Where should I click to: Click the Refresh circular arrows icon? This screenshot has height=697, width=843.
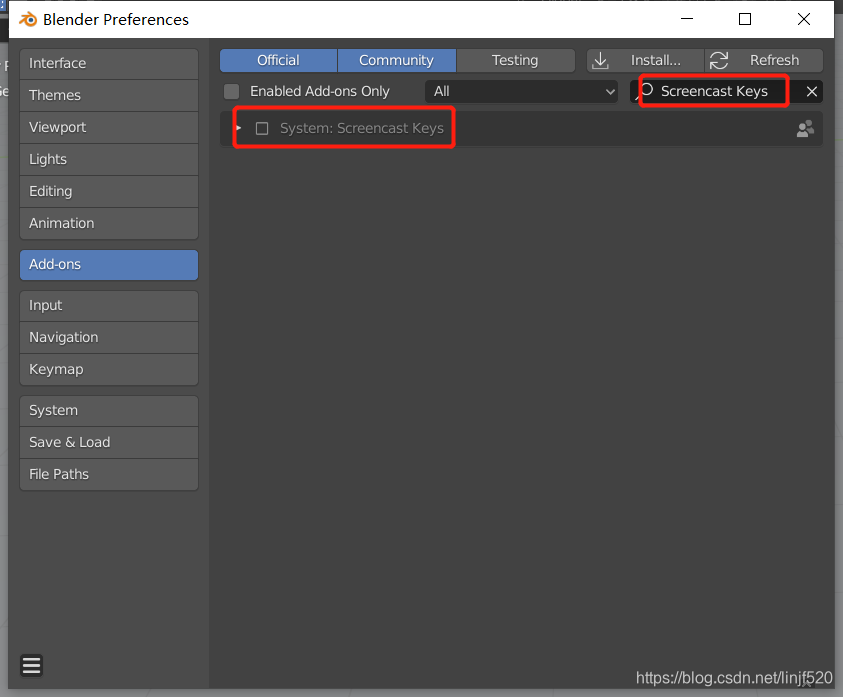click(719, 61)
